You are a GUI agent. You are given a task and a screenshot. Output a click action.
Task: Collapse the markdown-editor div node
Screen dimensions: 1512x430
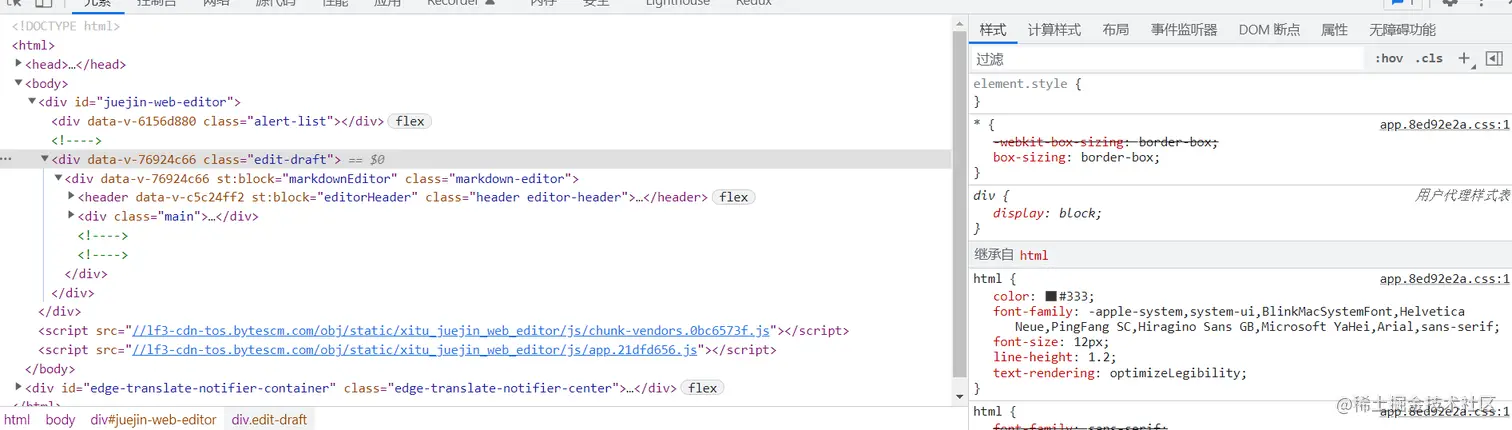tap(58, 178)
